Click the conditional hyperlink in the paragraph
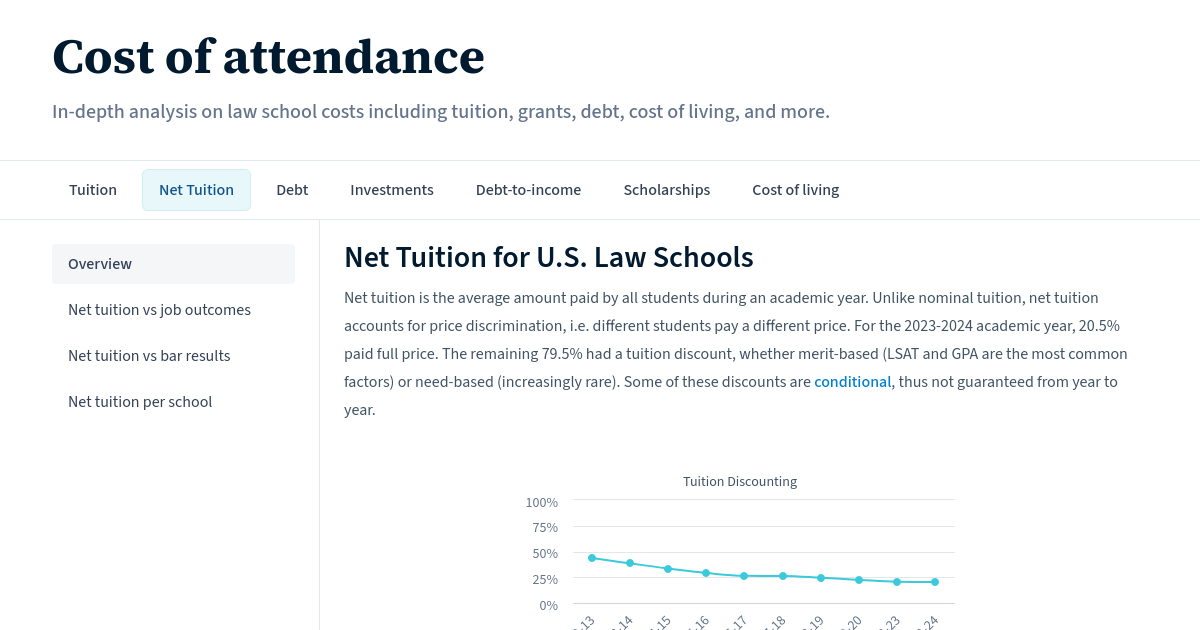 pyautogui.click(x=852, y=381)
